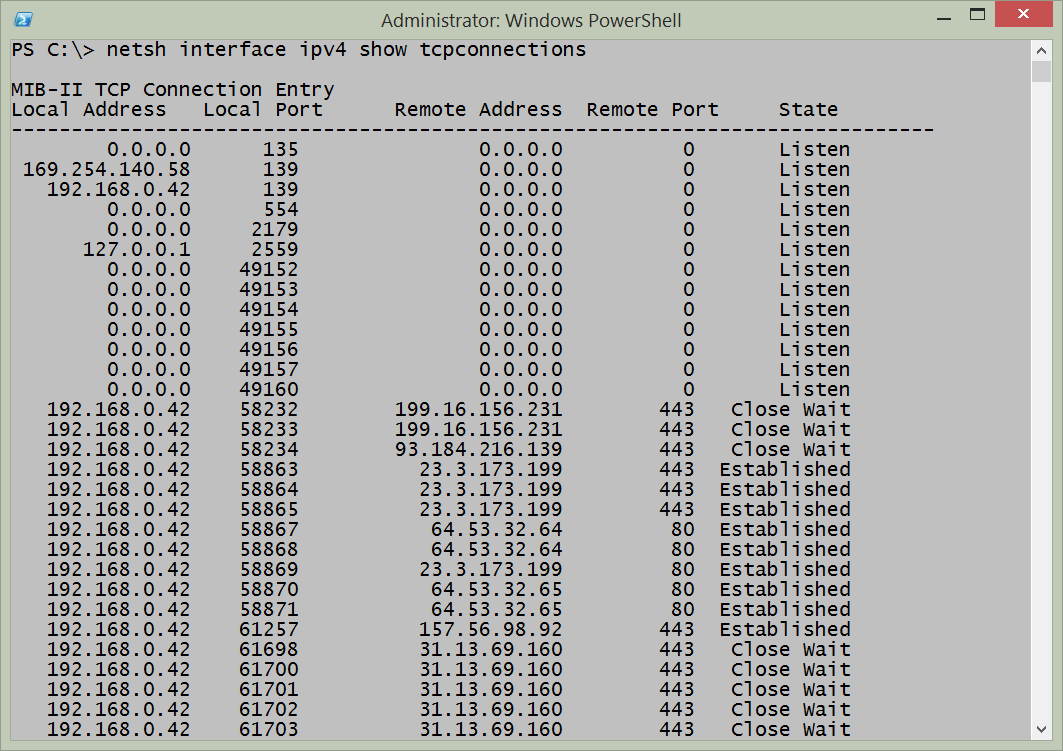Click local port 2179
The height and width of the screenshot is (751, 1063).
tap(274, 230)
